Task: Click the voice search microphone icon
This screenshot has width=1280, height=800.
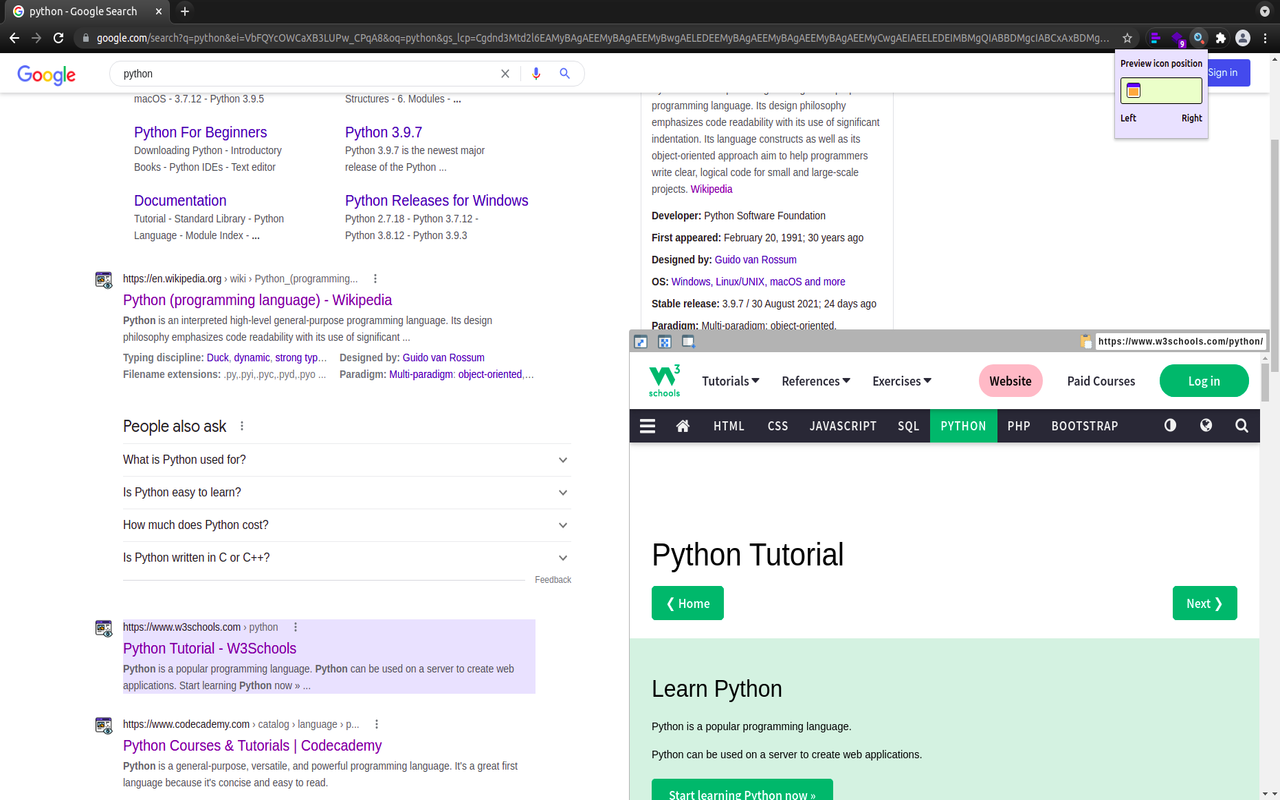Action: click(x=536, y=74)
